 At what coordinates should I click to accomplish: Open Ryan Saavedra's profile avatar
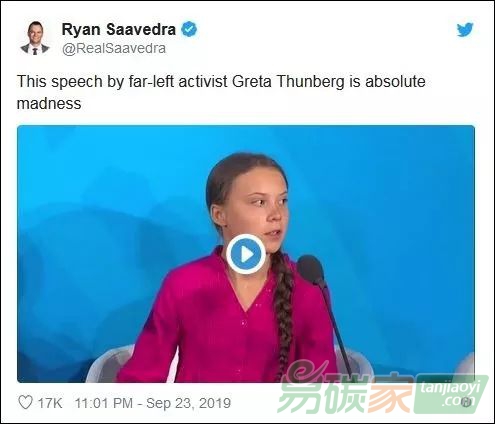[x=35, y=38]
